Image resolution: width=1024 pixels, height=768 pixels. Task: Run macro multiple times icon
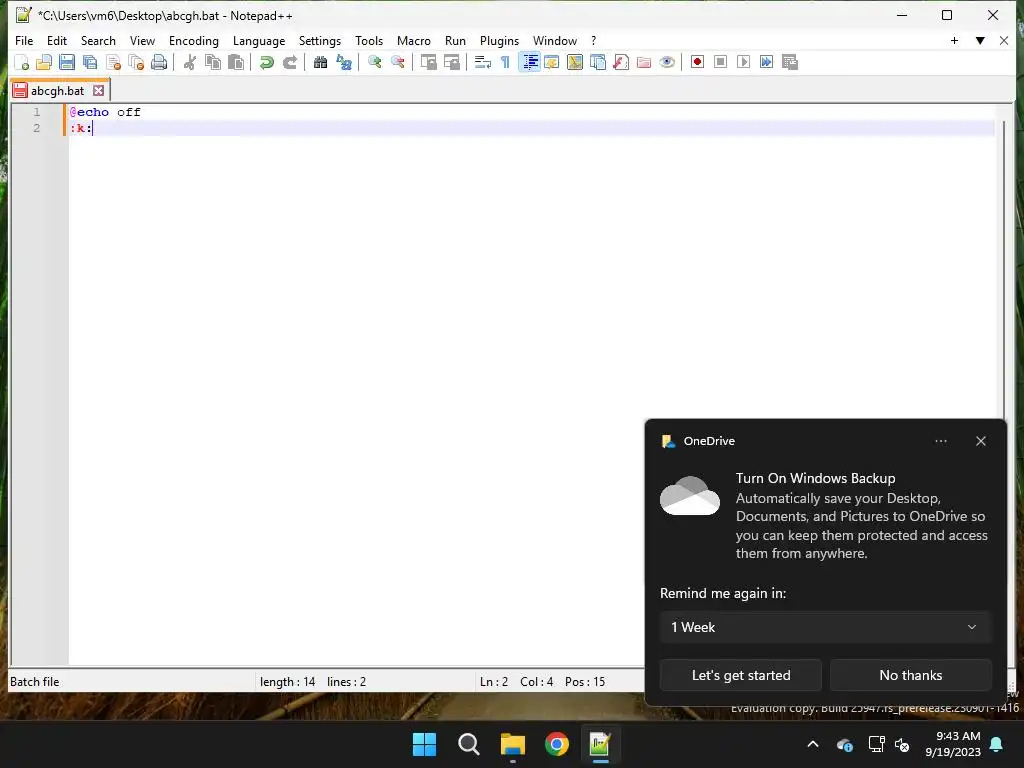tap(766, 62)
